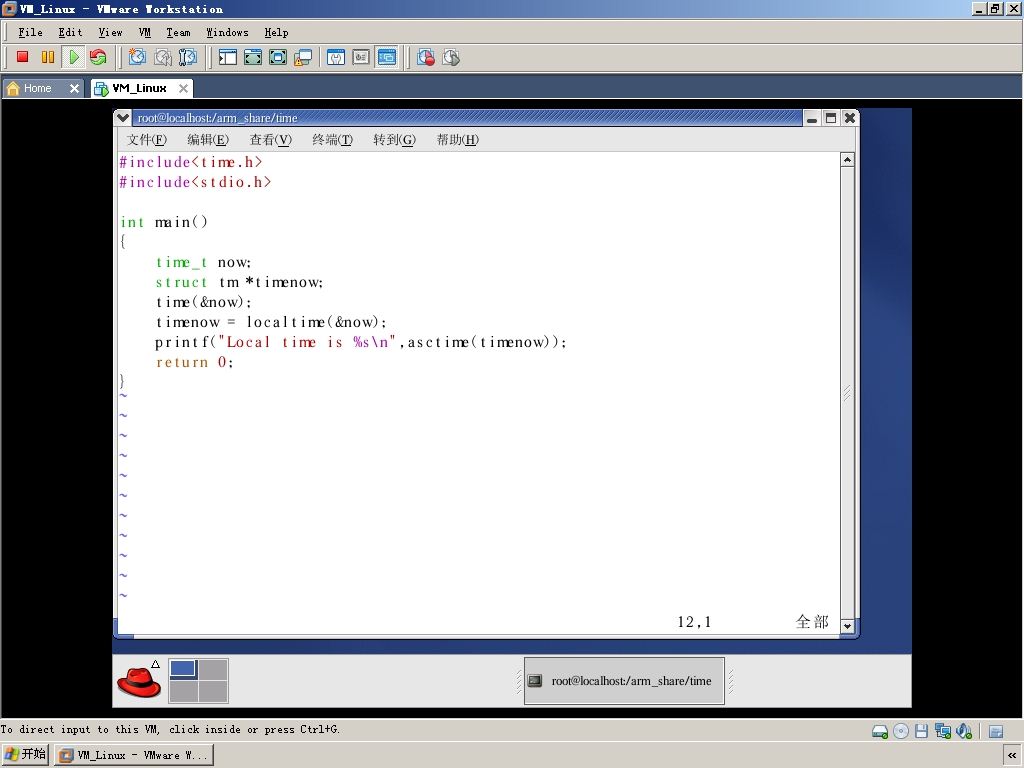Open terminal 查看(V) menu
Screen dimensions: 1024x768
click(x=270, y=140)
